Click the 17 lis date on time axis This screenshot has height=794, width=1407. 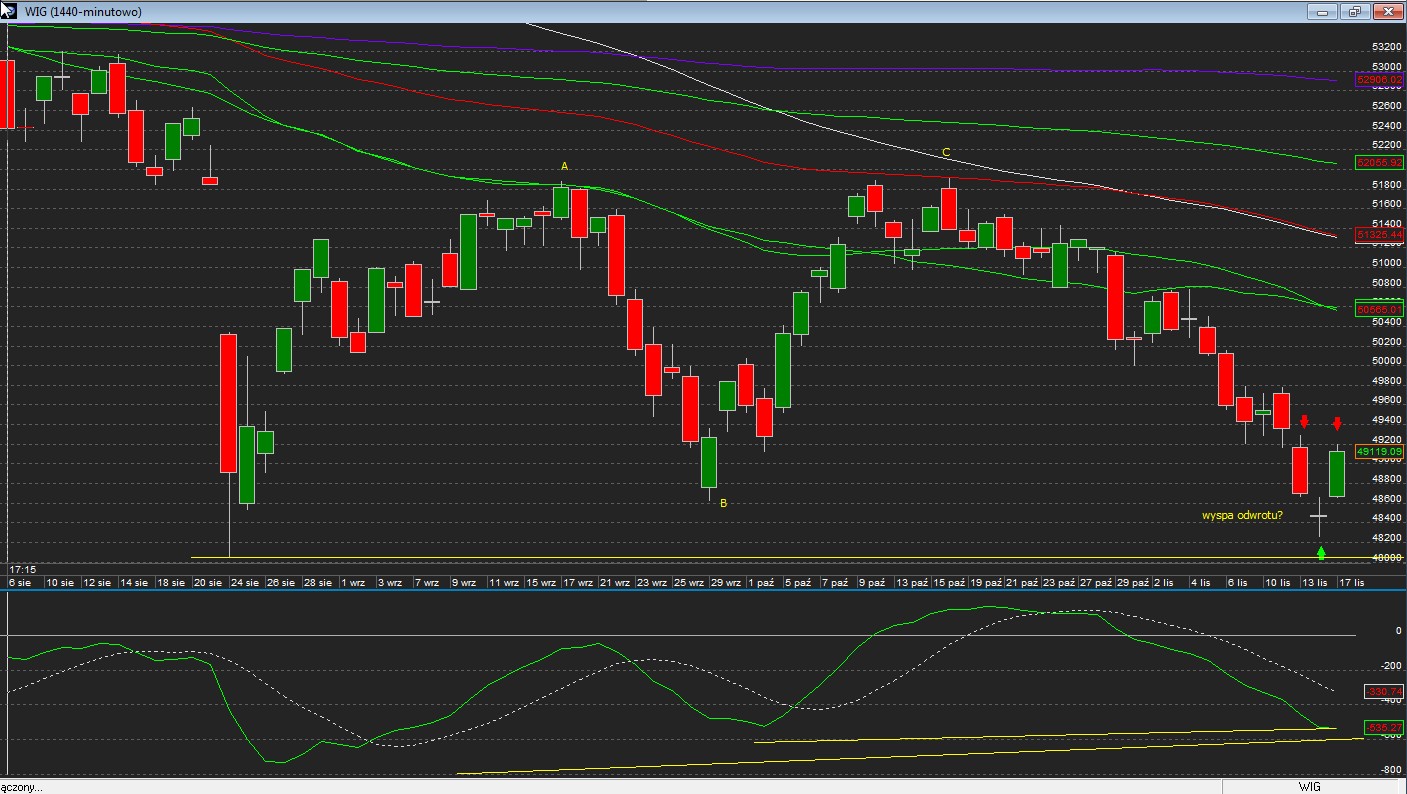[1351, 582]
